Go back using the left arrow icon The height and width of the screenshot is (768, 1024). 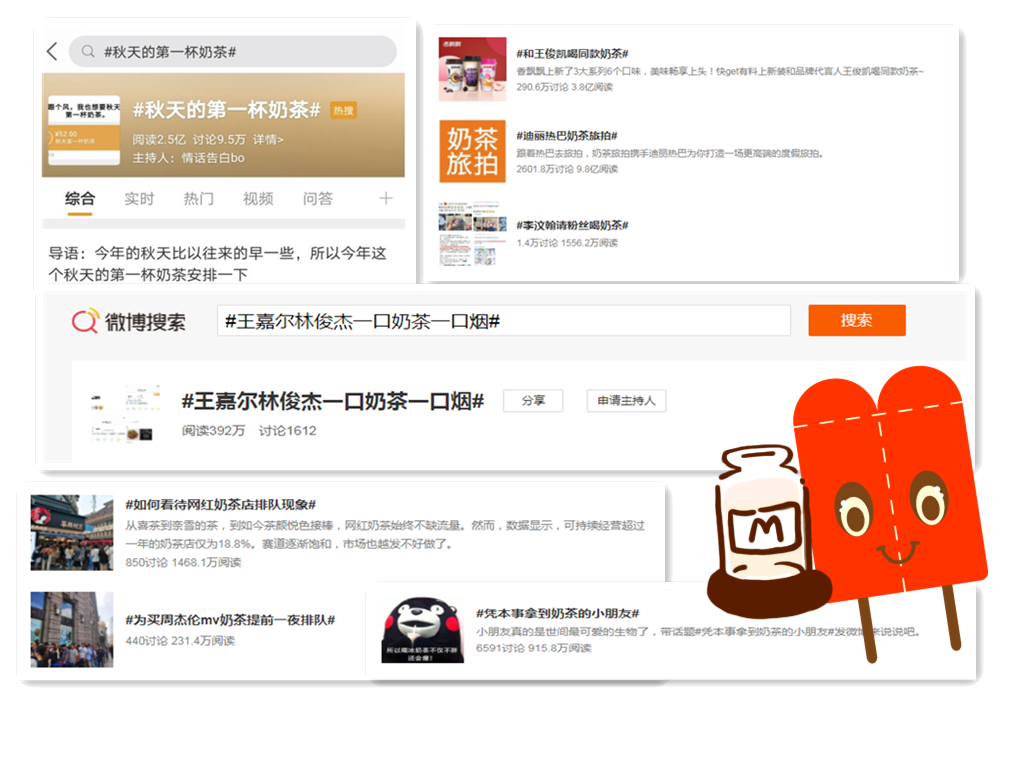[52, 52]
